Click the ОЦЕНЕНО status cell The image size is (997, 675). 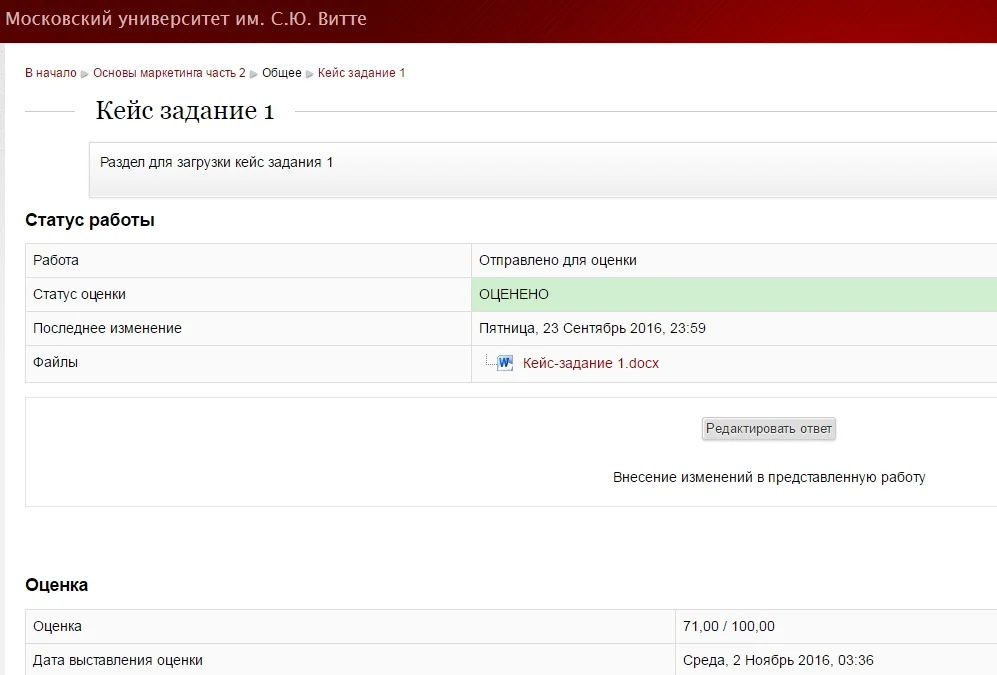pos(734,294)
